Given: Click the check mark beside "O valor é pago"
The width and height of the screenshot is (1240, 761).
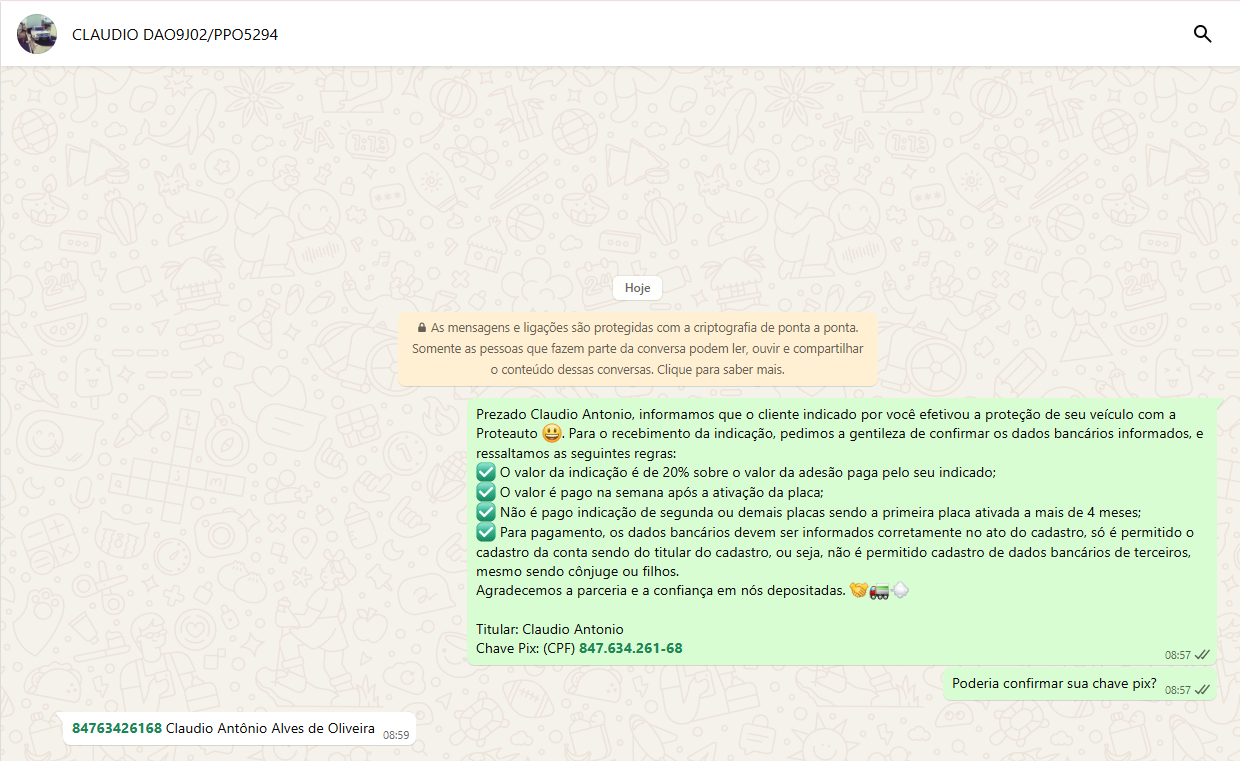Looking at the screenshot, I should pos(486,492).
